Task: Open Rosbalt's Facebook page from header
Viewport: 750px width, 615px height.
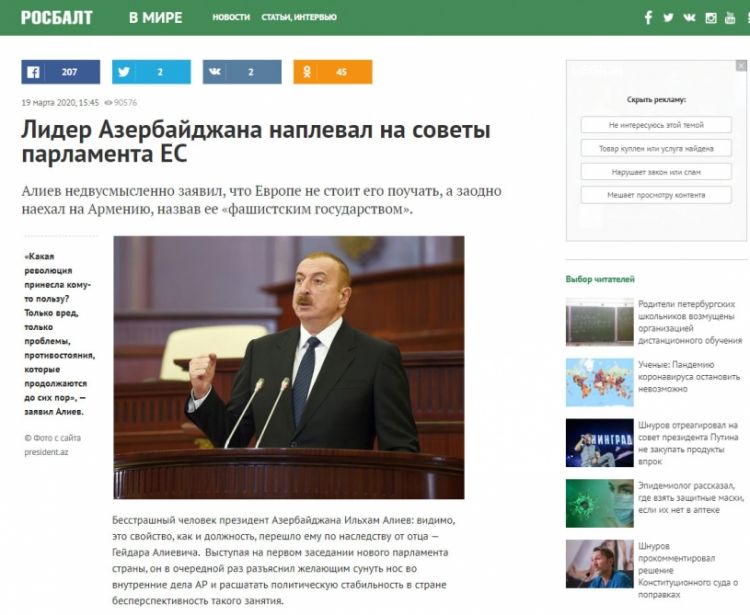Action: (648, 17)
